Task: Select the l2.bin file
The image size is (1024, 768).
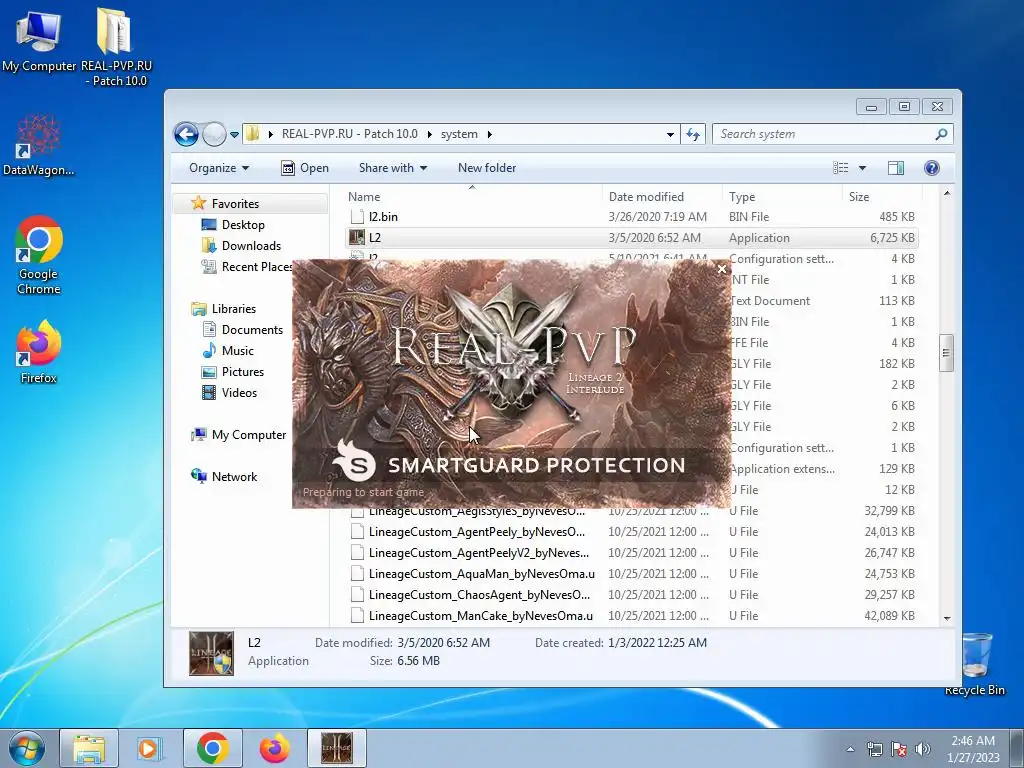Action: tap(632, 217)
